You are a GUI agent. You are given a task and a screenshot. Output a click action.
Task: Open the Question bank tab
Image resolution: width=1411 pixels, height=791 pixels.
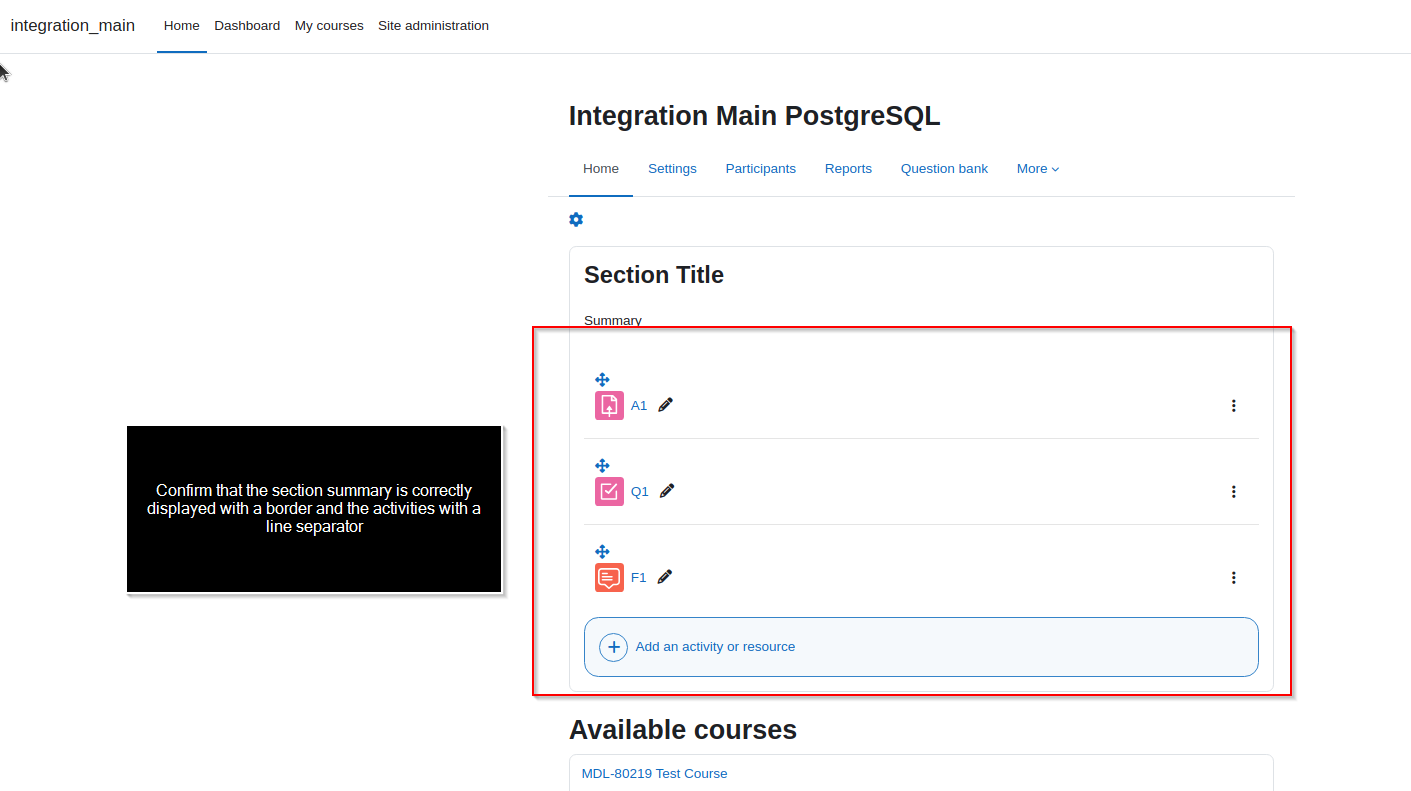pos(944,169)
